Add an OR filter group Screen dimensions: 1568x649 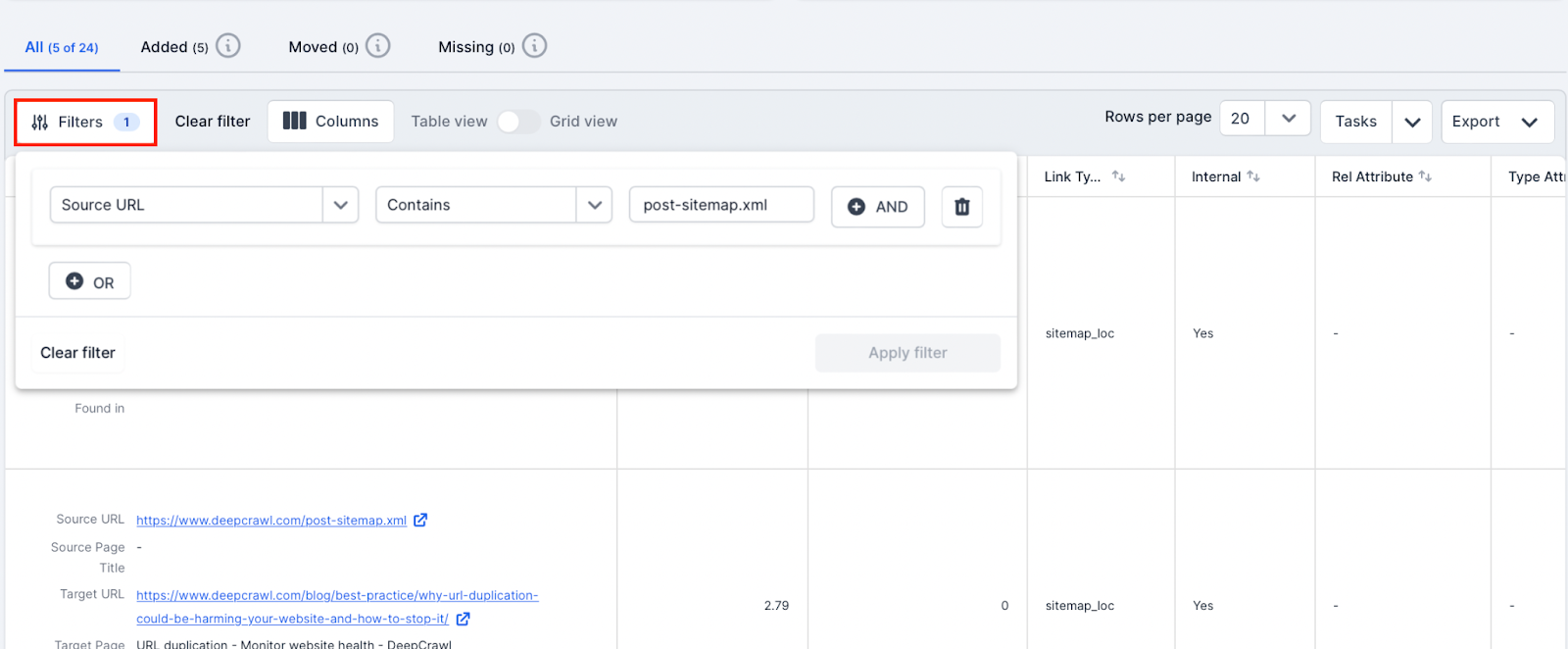pyautogui.click(x=90, y=282)
